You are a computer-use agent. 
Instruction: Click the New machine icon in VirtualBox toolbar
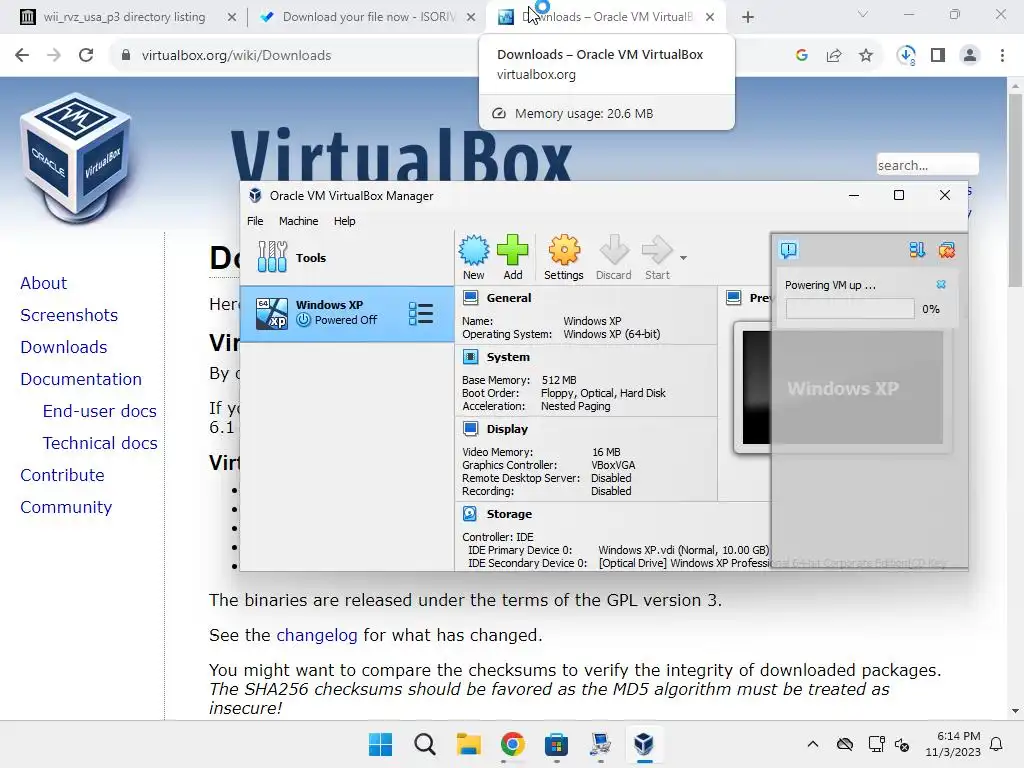(x=473, y=257)
